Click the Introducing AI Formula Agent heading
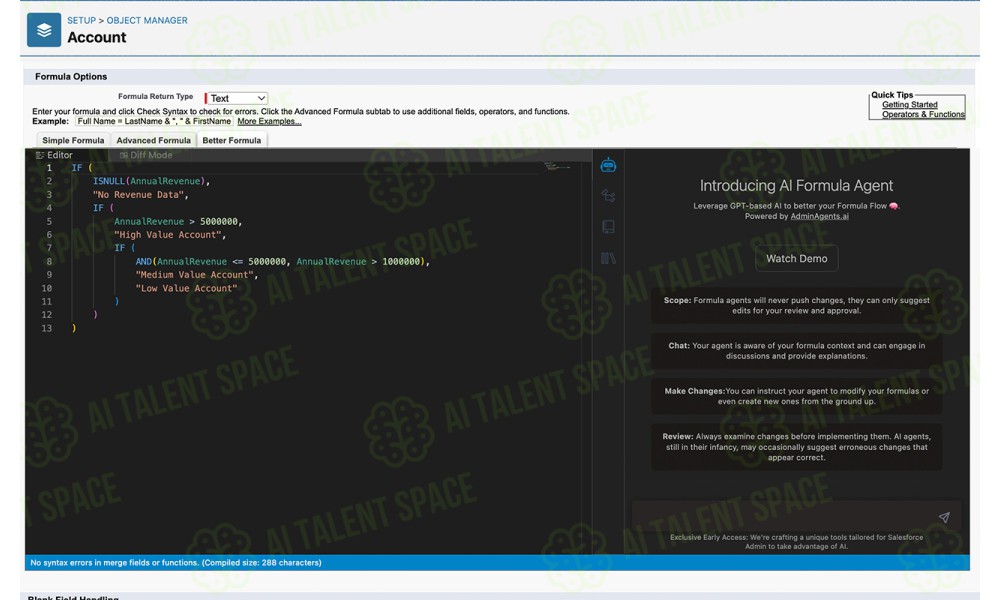 tap(797, 186)
